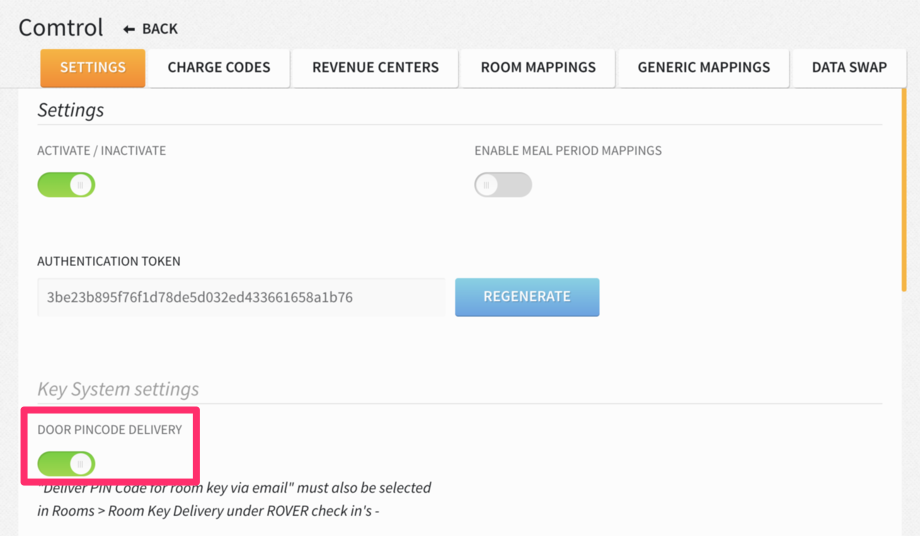Go back using the BACK arrow link
This screenshot has height=536, width=920.
click(150, 29)
